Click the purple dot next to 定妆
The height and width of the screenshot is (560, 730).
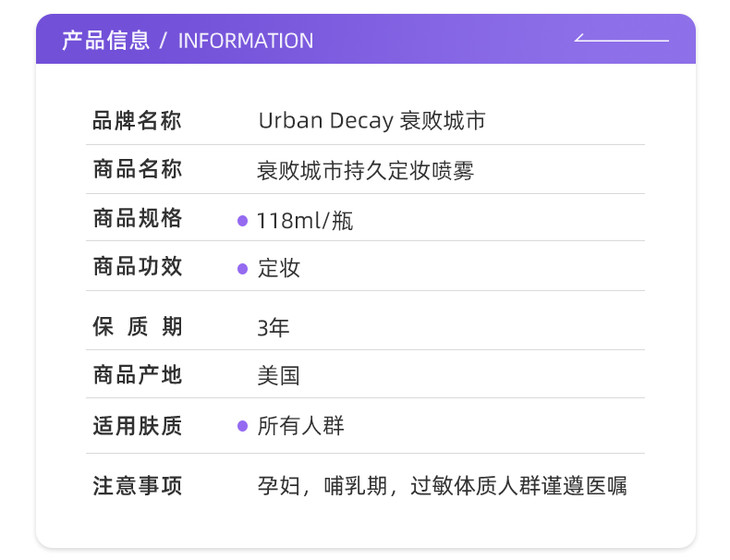(242, 268)
